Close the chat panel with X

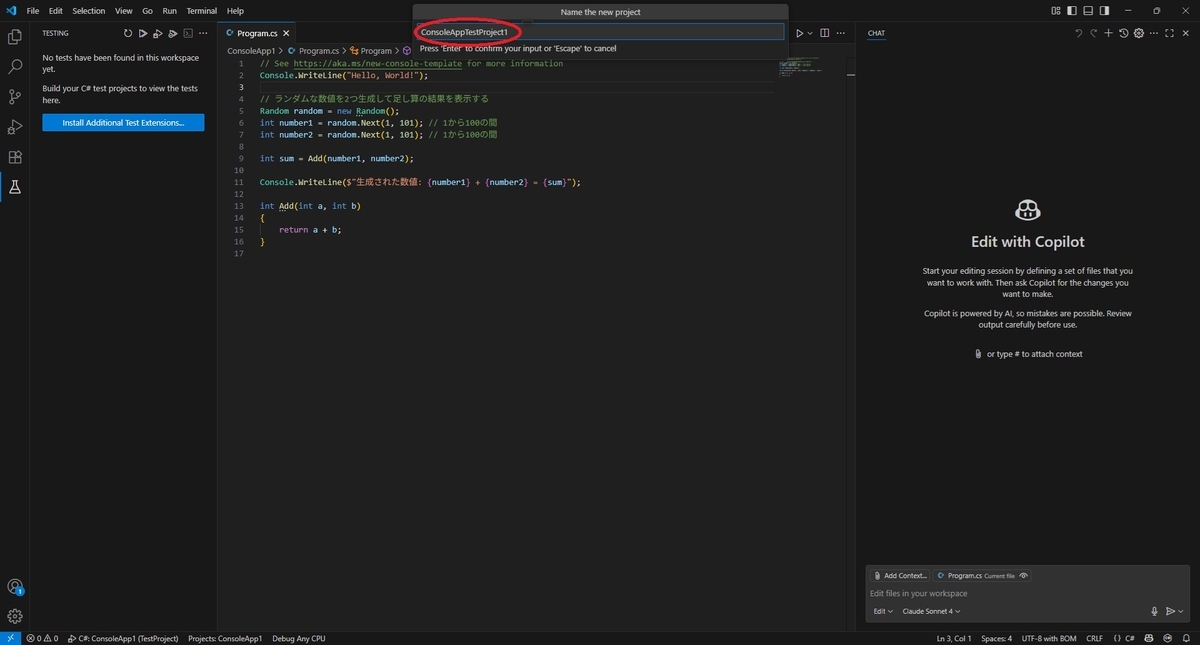coord(1184,33)
